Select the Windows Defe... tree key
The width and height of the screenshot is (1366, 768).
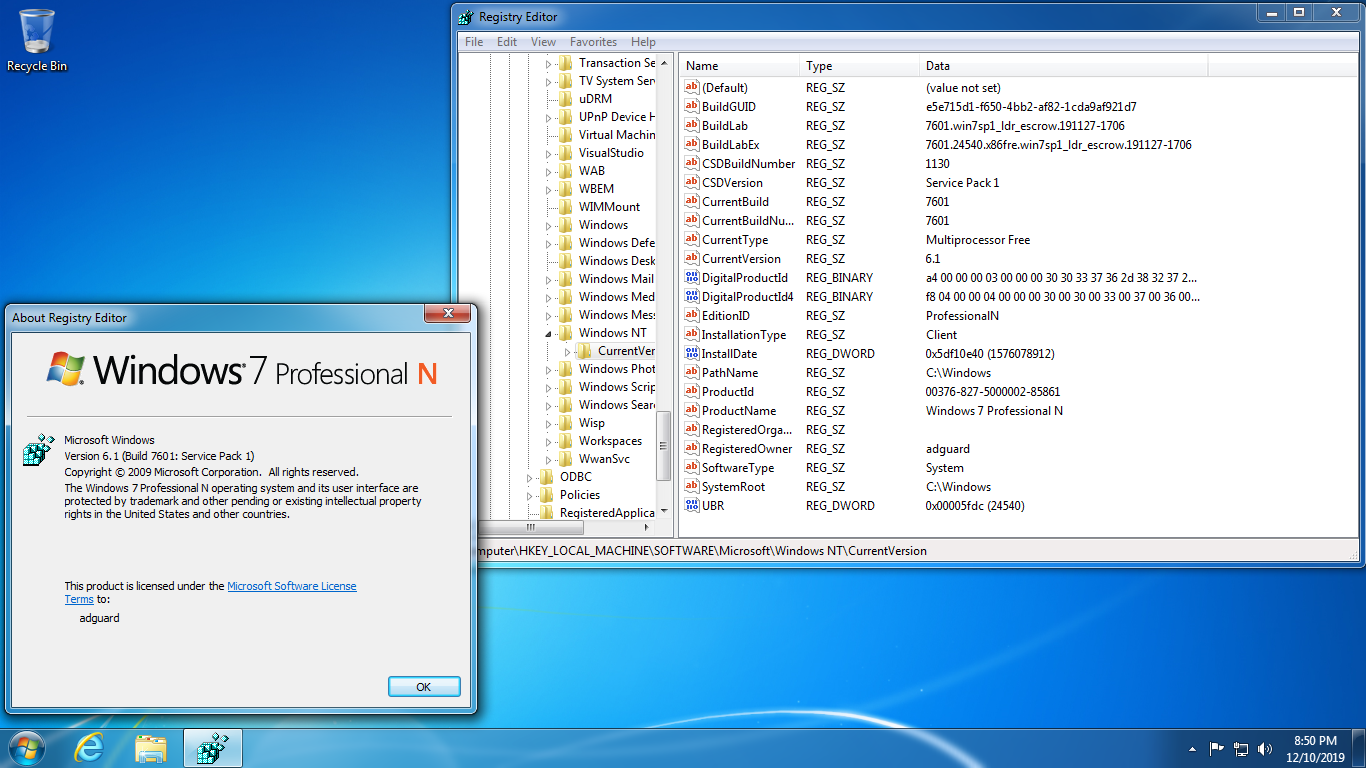tap(617, 243)
